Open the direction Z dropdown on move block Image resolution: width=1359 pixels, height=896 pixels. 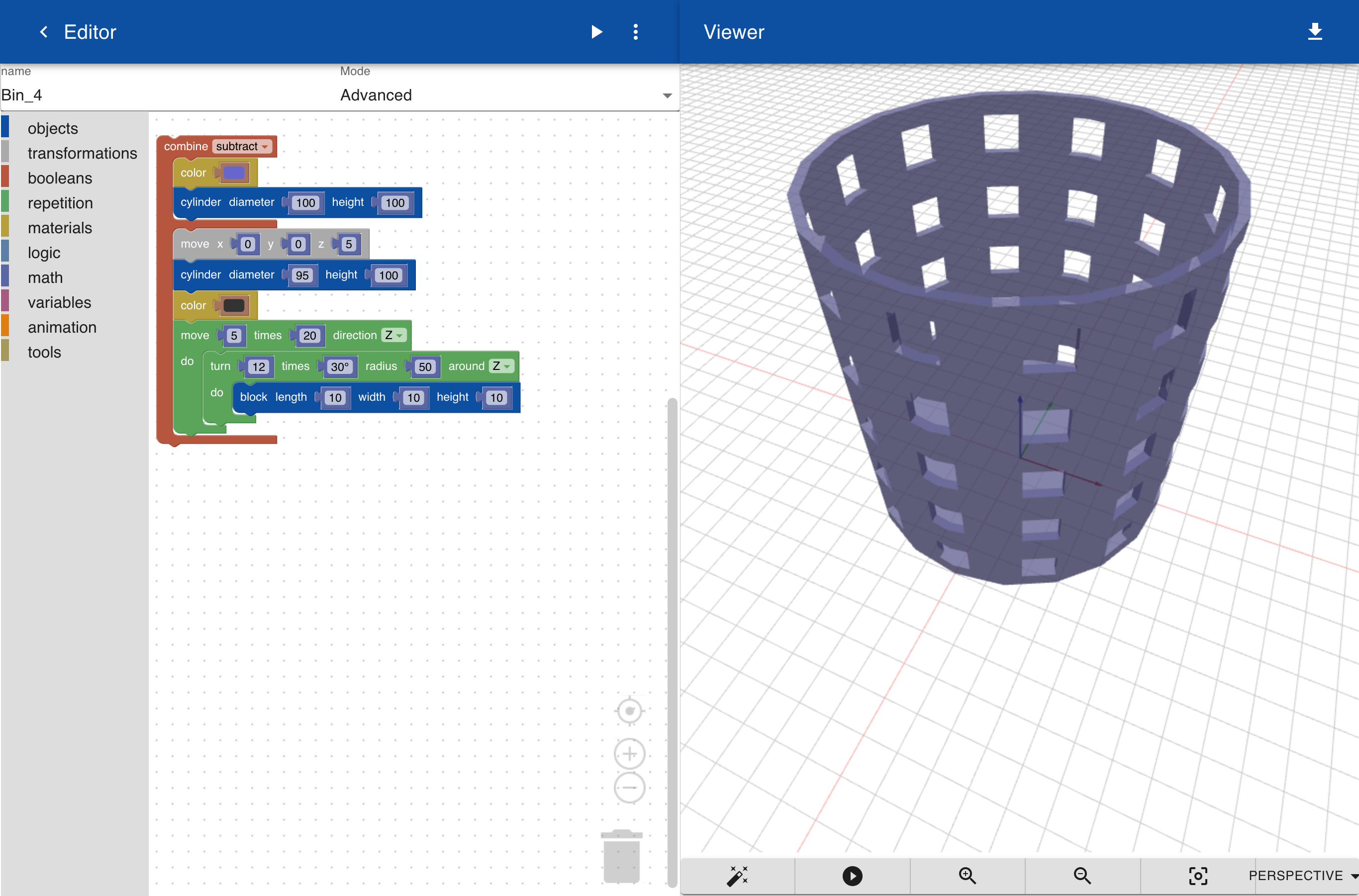(394, 336)
